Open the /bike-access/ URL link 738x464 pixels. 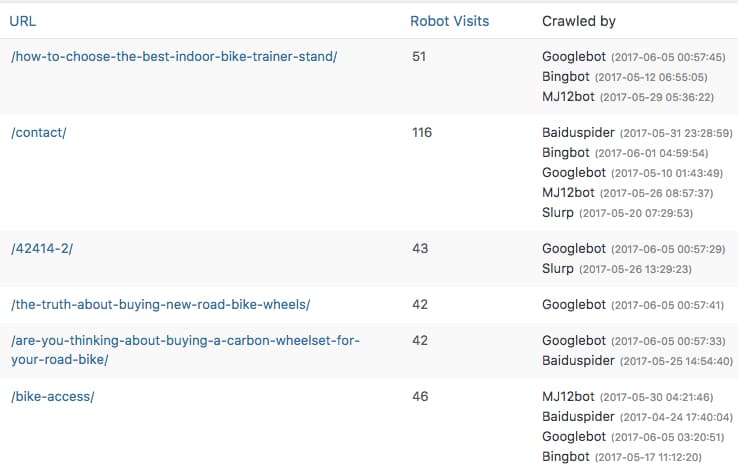(x=53, y=396)
